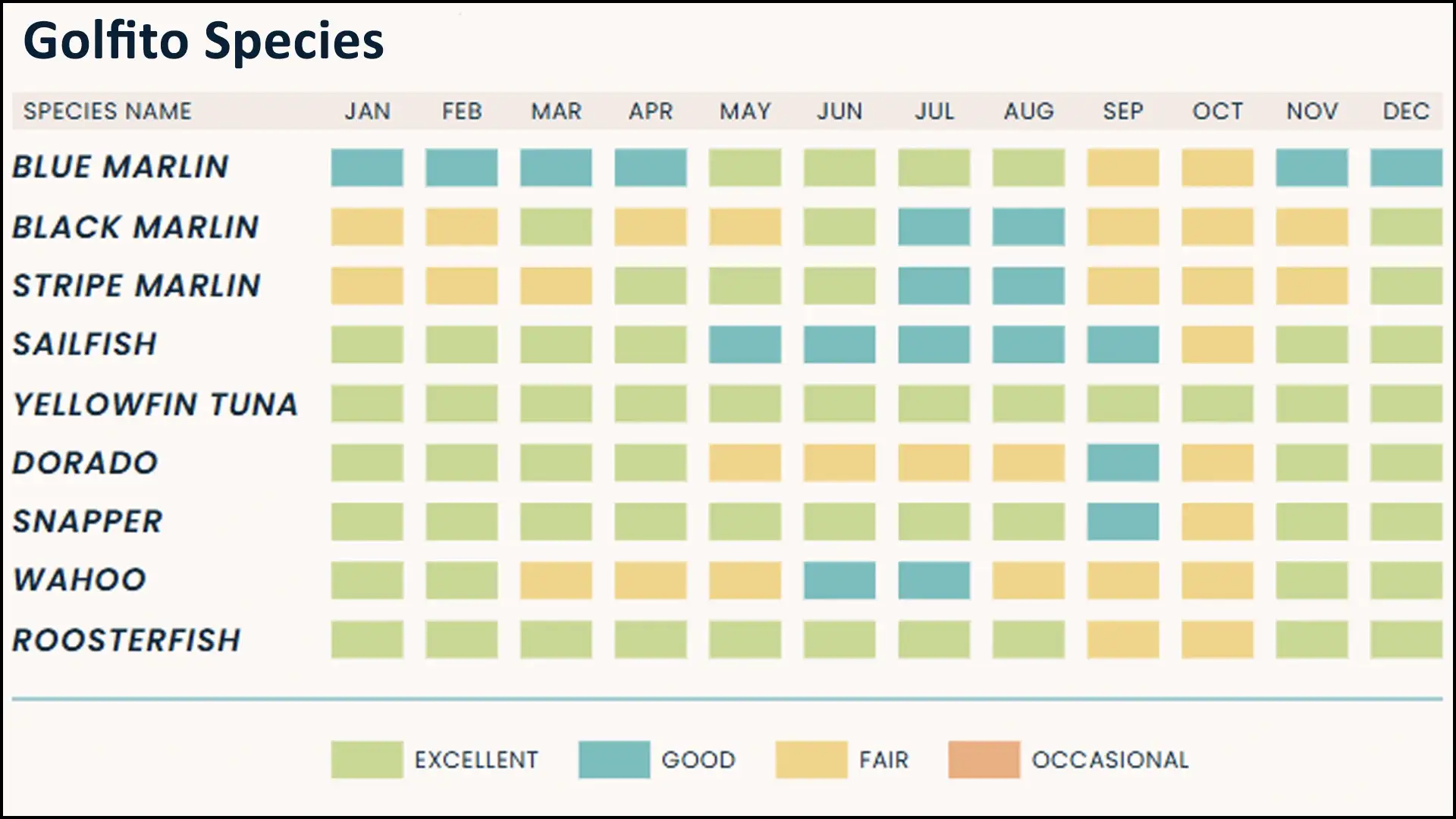Select the Sailfish May cell

point(745,344)
